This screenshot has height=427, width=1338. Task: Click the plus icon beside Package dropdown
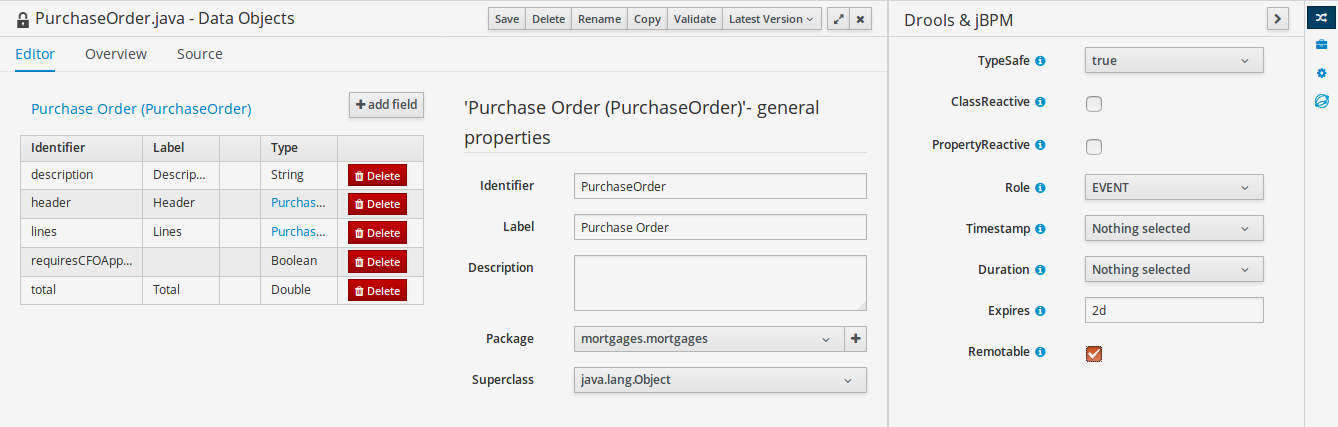point(856,339)
